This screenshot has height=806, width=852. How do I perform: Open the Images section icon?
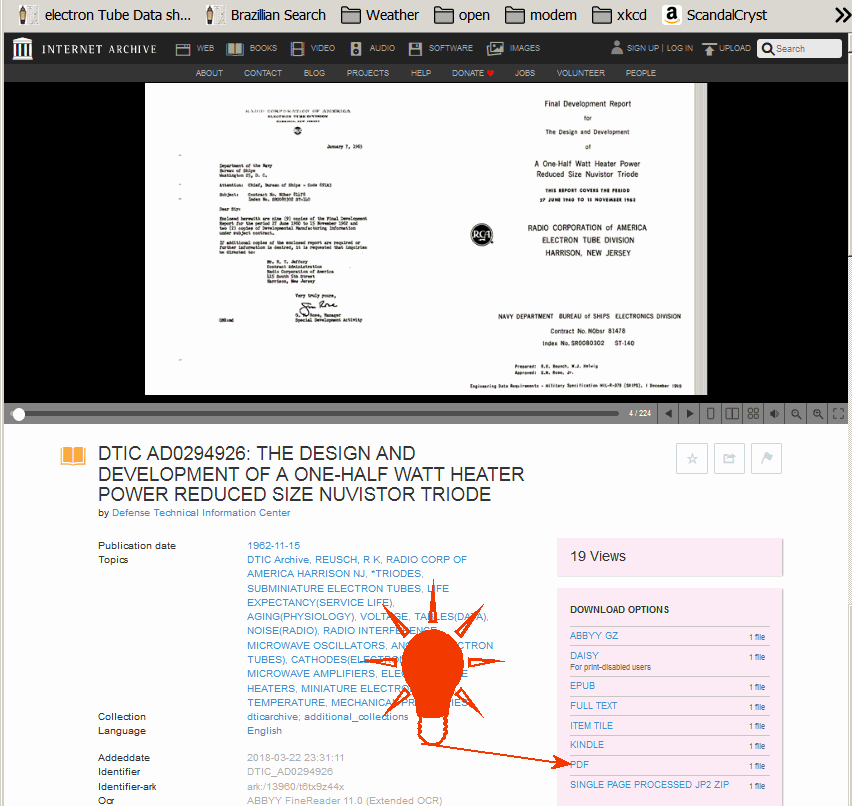pos(495,49)
